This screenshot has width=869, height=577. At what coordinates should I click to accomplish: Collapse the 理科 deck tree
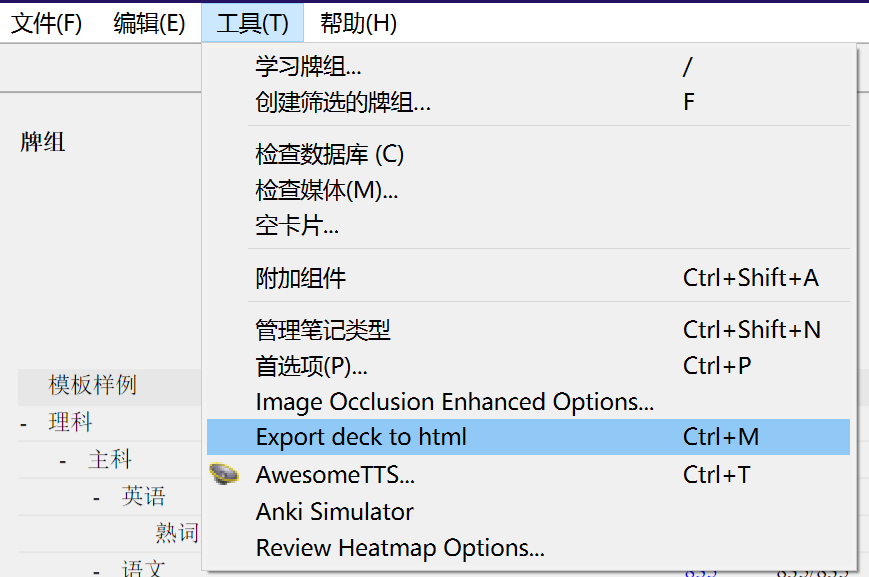coord(23,424)
